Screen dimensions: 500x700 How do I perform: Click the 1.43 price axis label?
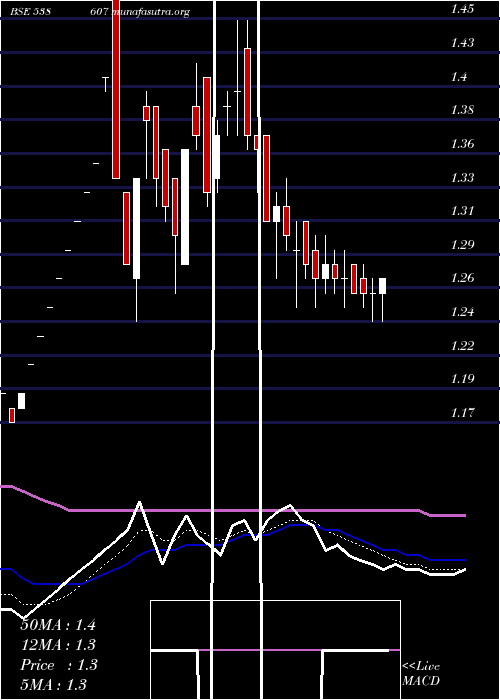click(460, 43)
